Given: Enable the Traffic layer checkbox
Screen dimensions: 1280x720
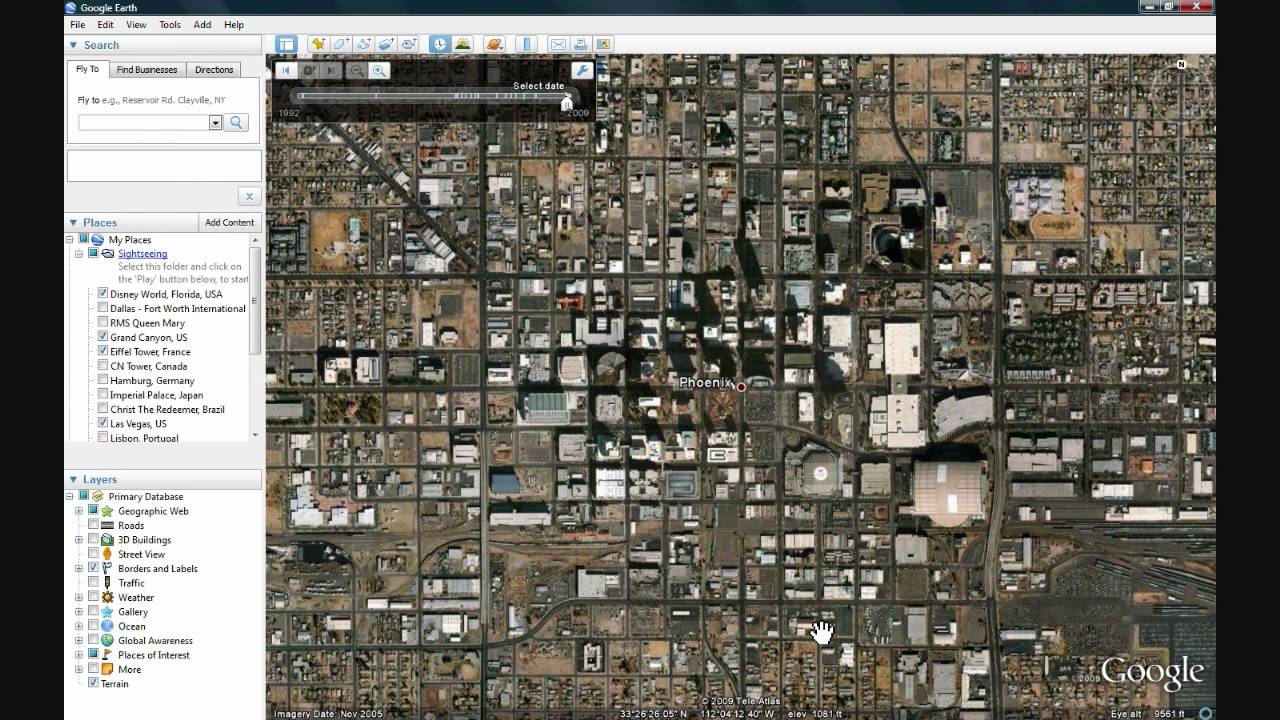Looking at the screenshot, I should [93, 583].
